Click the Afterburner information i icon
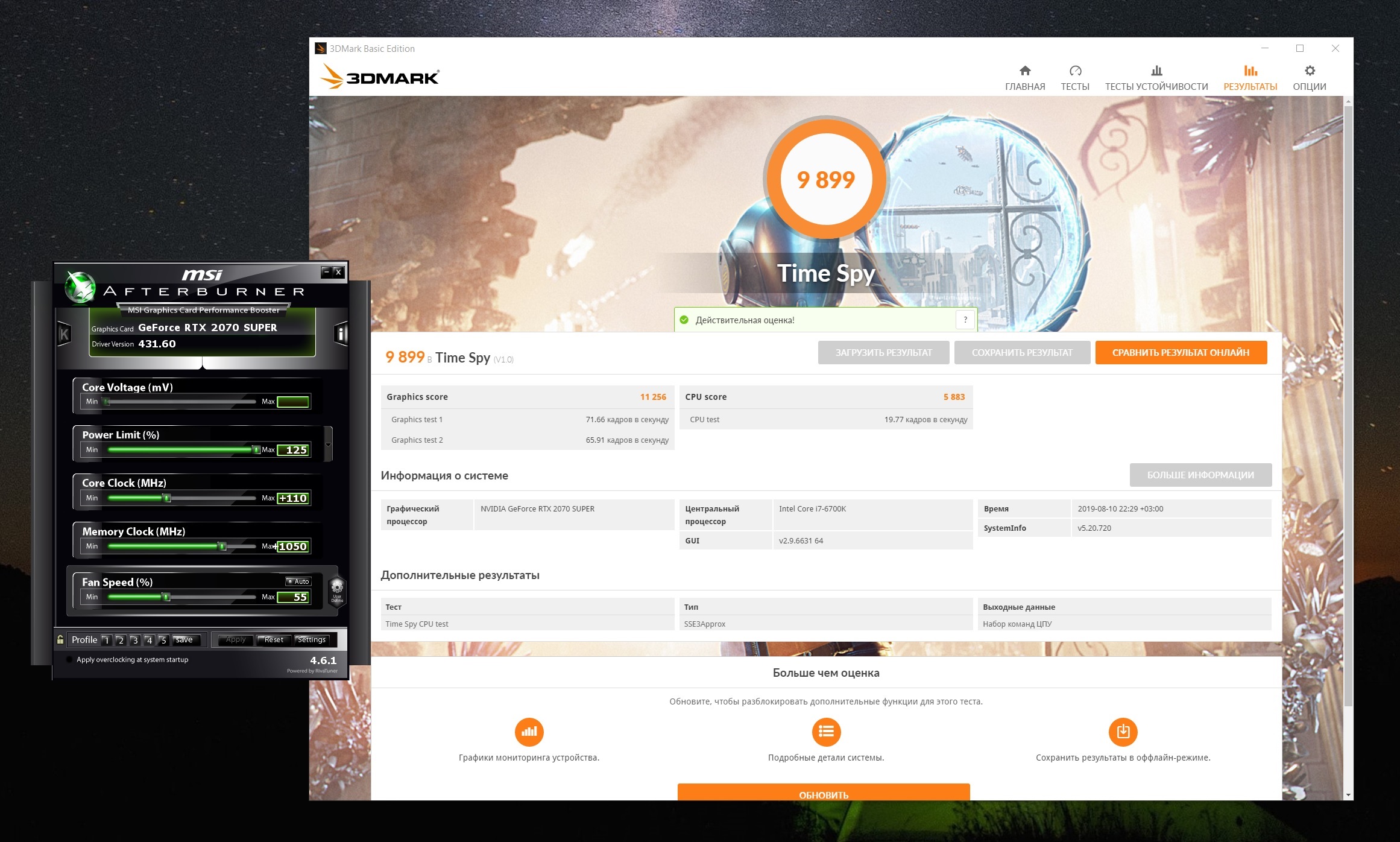 tap(341, 334)
